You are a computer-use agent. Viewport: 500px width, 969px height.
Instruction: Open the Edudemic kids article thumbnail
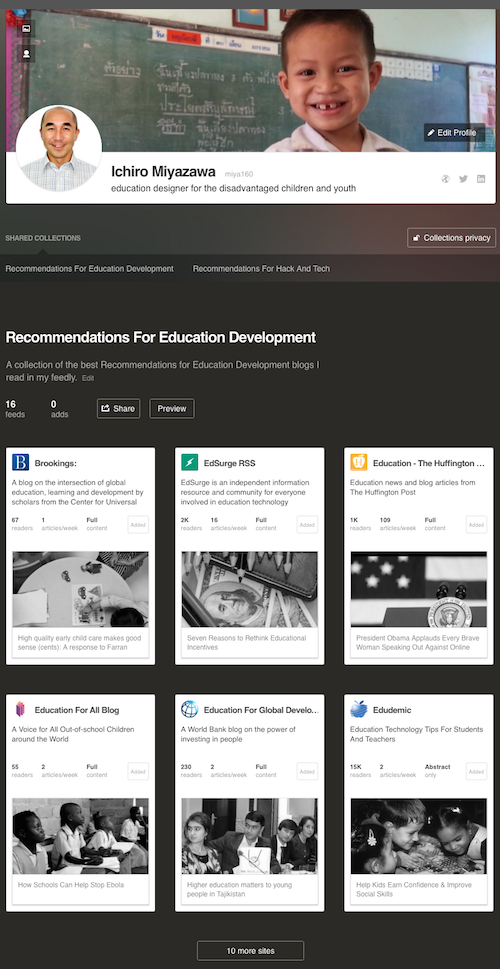pos(418,836)
